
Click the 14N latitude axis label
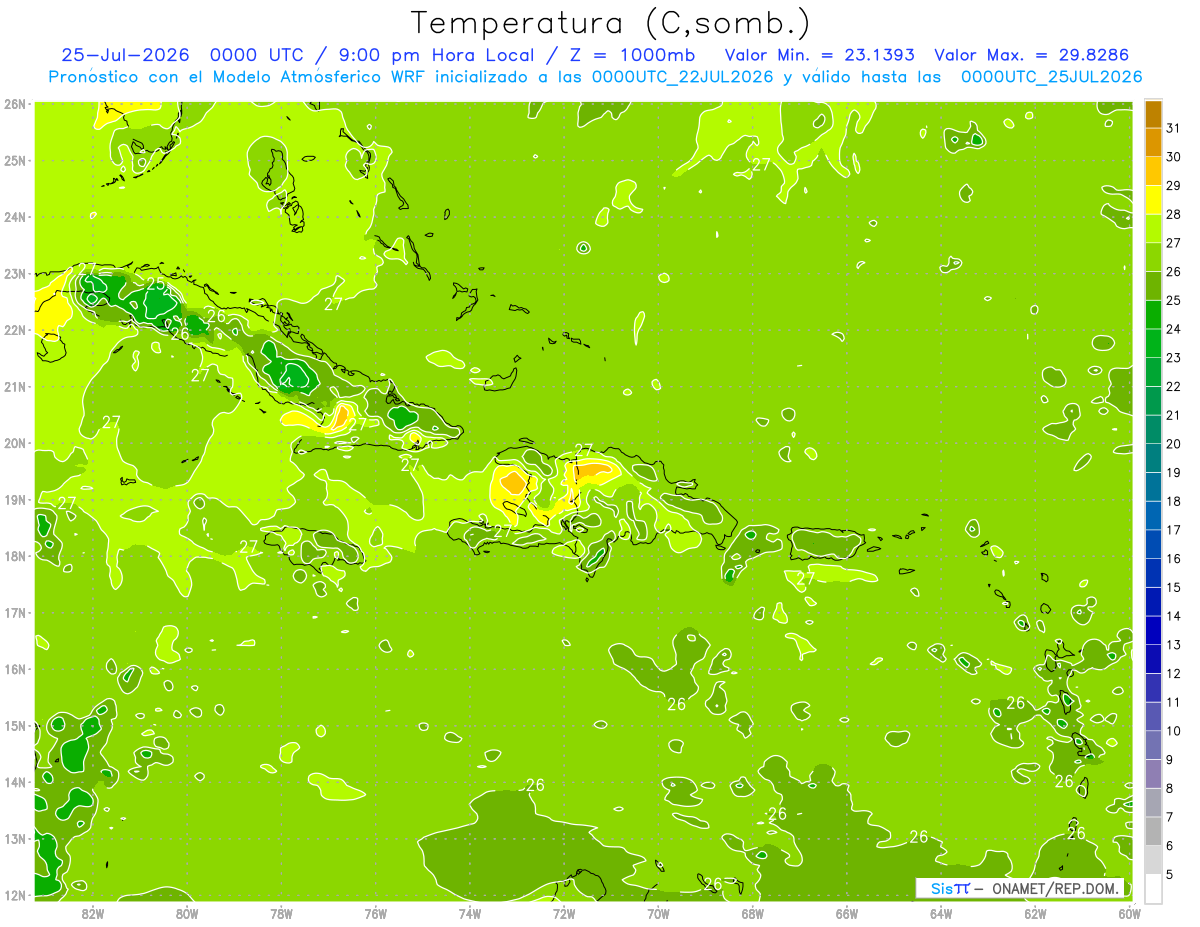tap(15, 782)
